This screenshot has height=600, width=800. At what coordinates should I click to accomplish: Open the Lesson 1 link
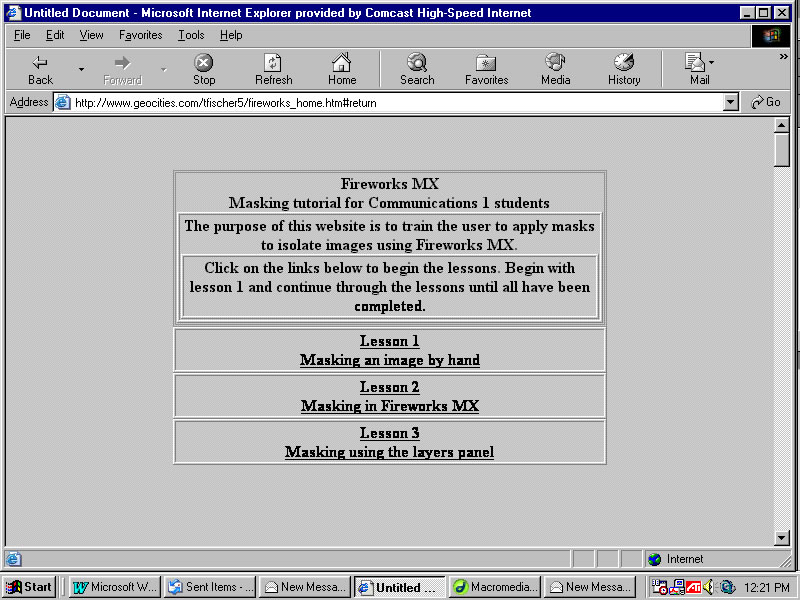click(x=389, y=341)
